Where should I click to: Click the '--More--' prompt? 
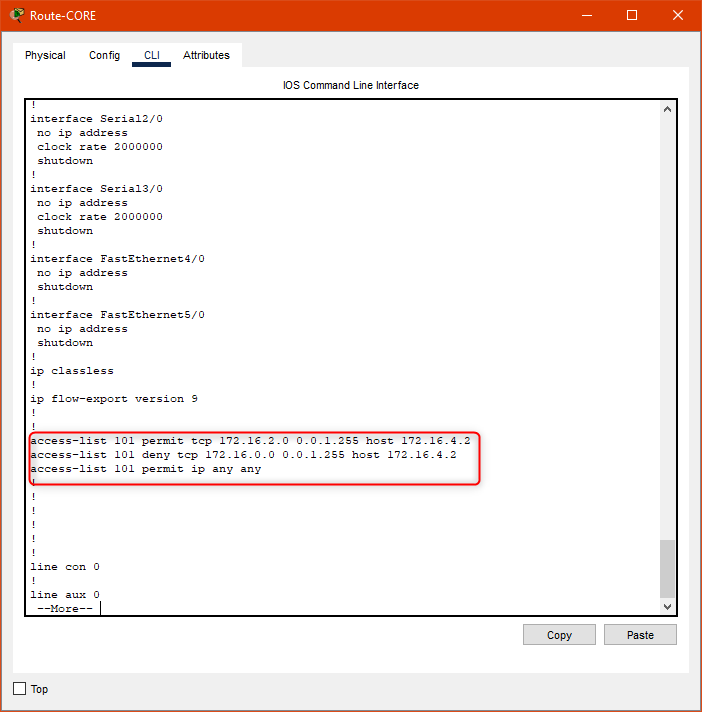tap(64, 608)
